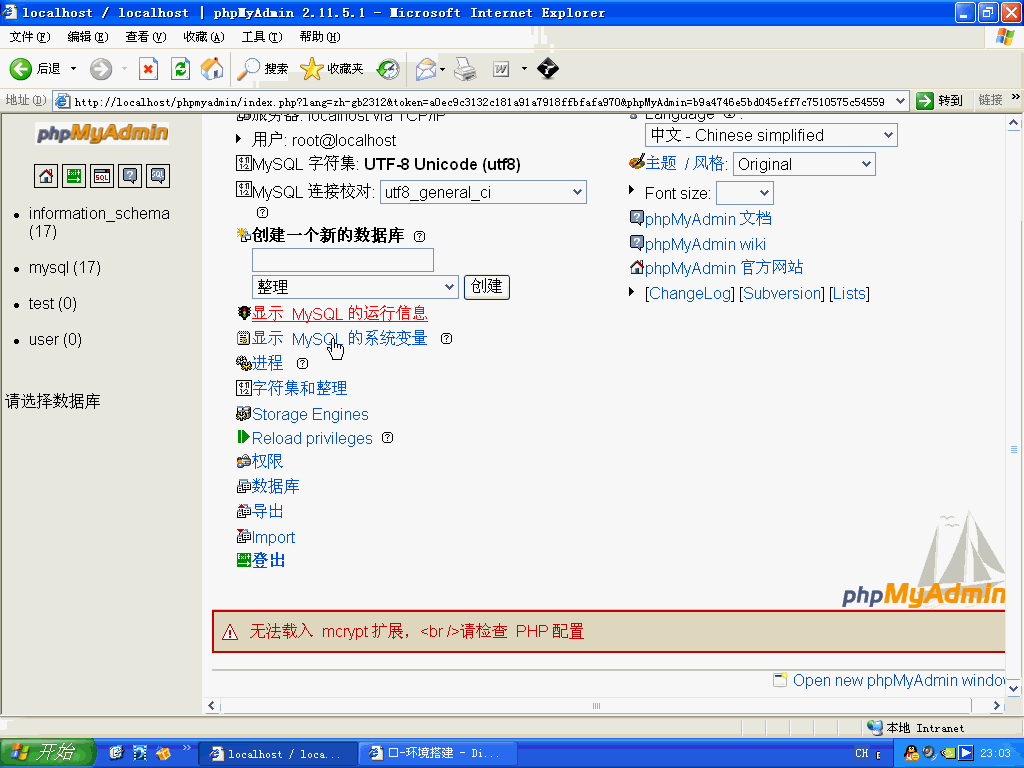Screen dimensions: 1024x768
Task: Click the 创建 button
Action: point(487,287)
